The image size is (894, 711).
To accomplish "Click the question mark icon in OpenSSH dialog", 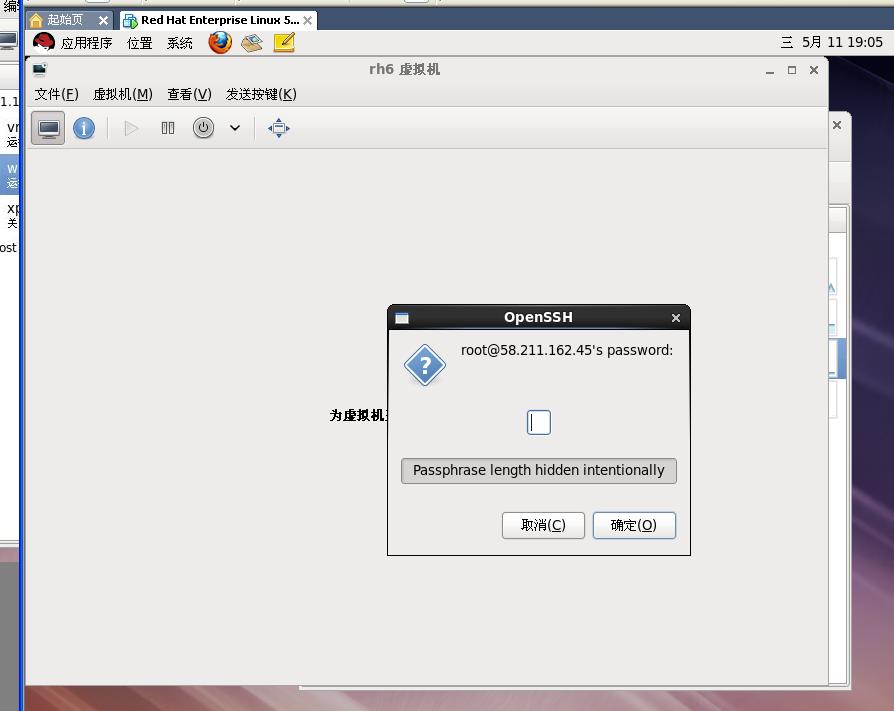I will pyautogui.click(x=425, y=365).
